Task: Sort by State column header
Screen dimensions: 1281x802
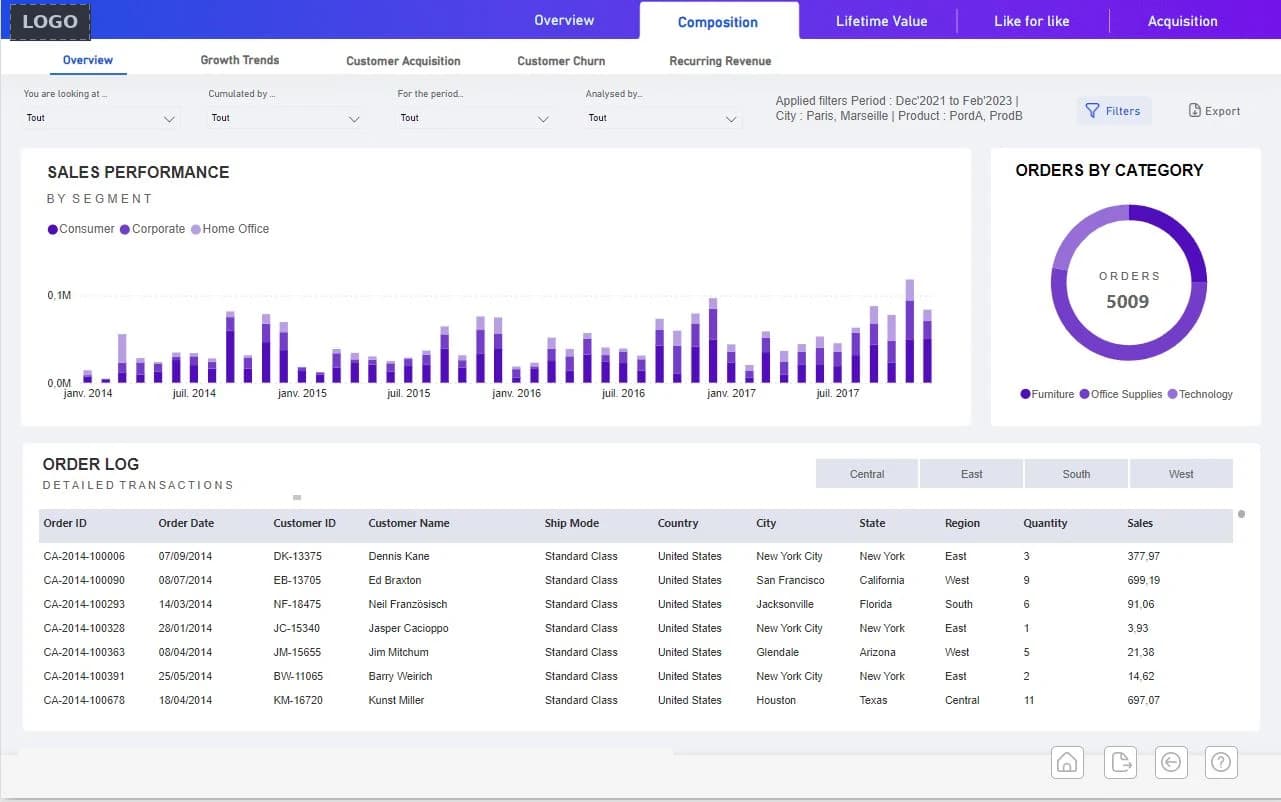Action: pyautogui.click(x=872, y=523)
